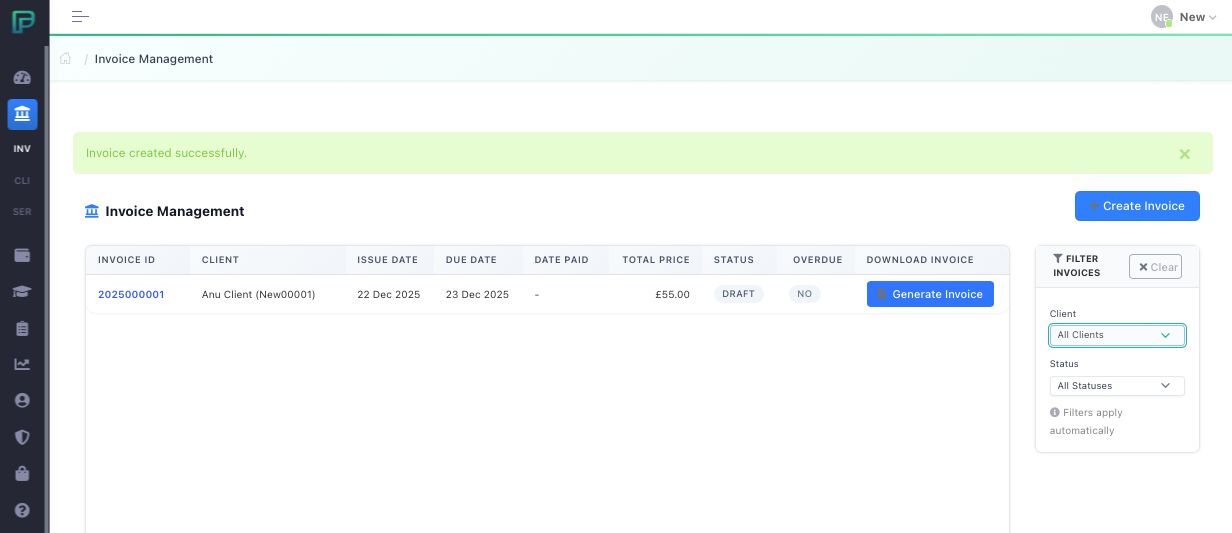
Task: Click the clipboard icon in sidebar
Action: pyautogui.click(x=22, y=328)
